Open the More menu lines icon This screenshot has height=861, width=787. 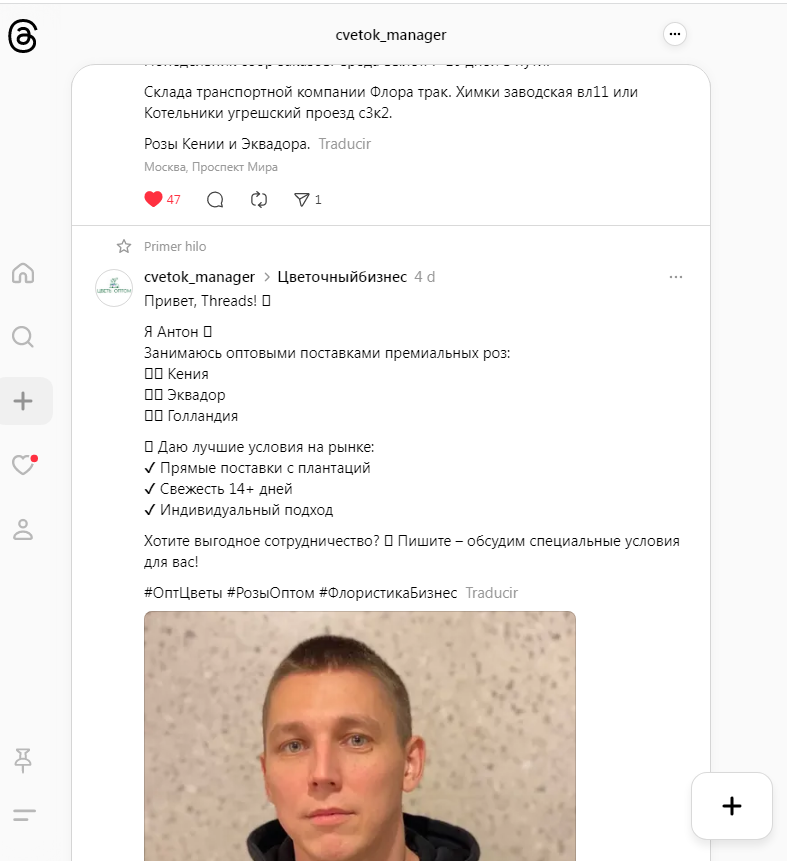(24, 815)
